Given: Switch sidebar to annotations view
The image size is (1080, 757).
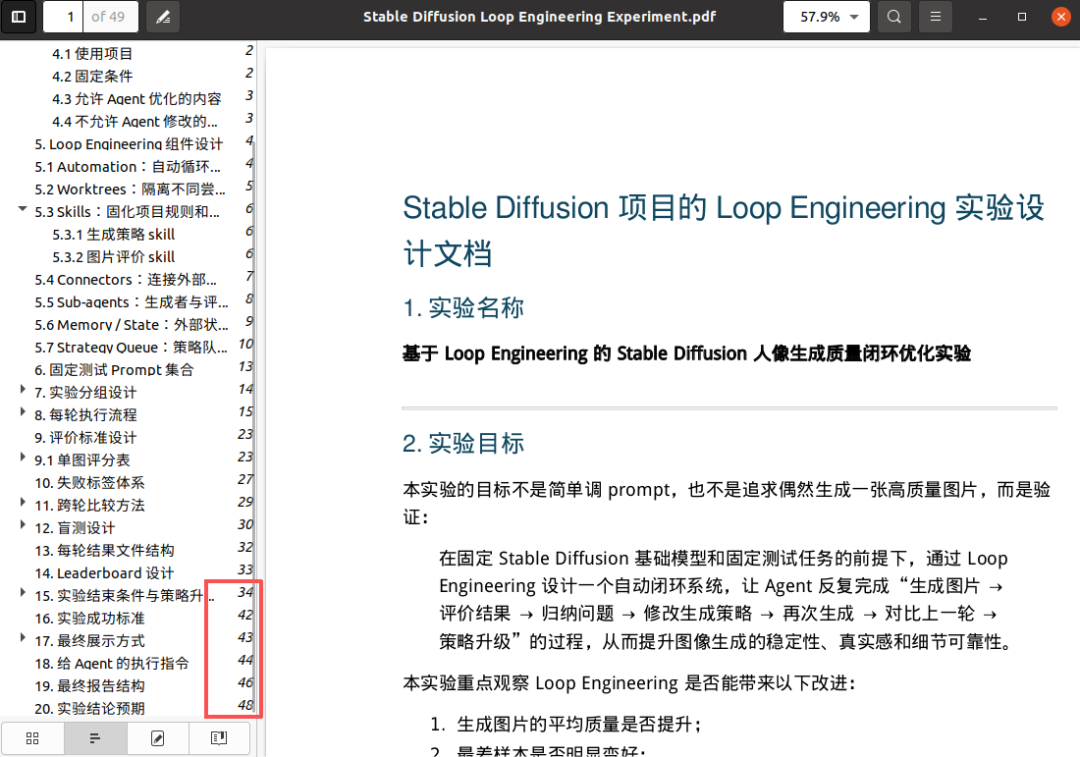Looking at the screenshot, I should pyautogui.click(x=158, y=738).
